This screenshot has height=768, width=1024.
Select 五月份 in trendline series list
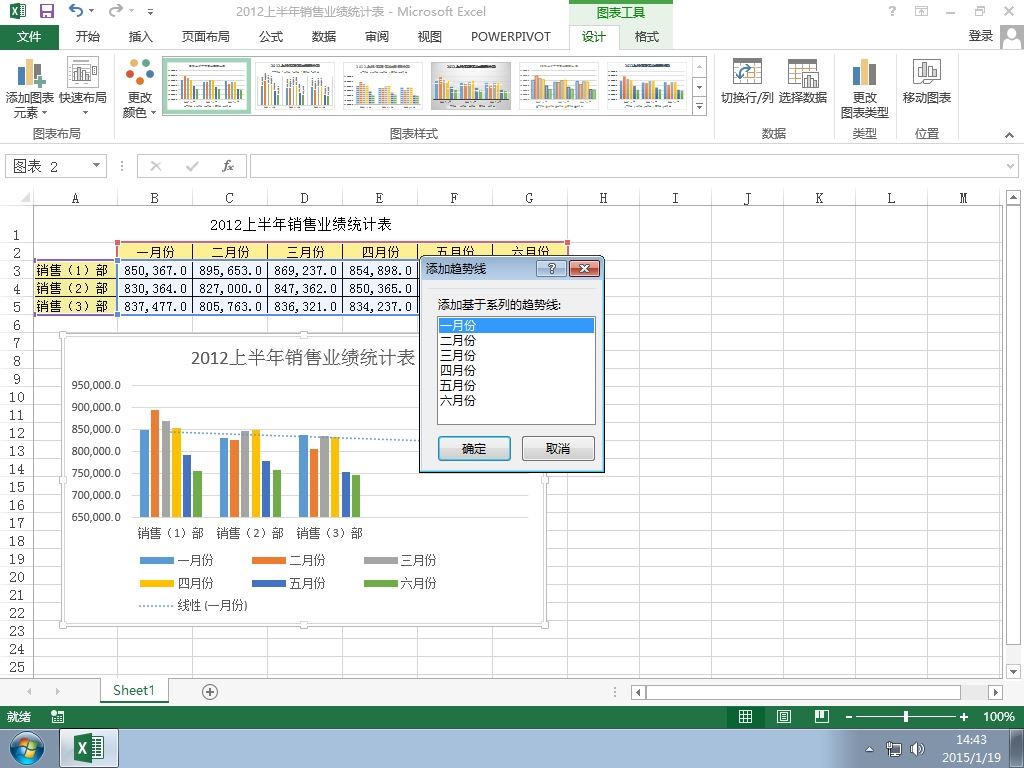click(x=516, y=385)
